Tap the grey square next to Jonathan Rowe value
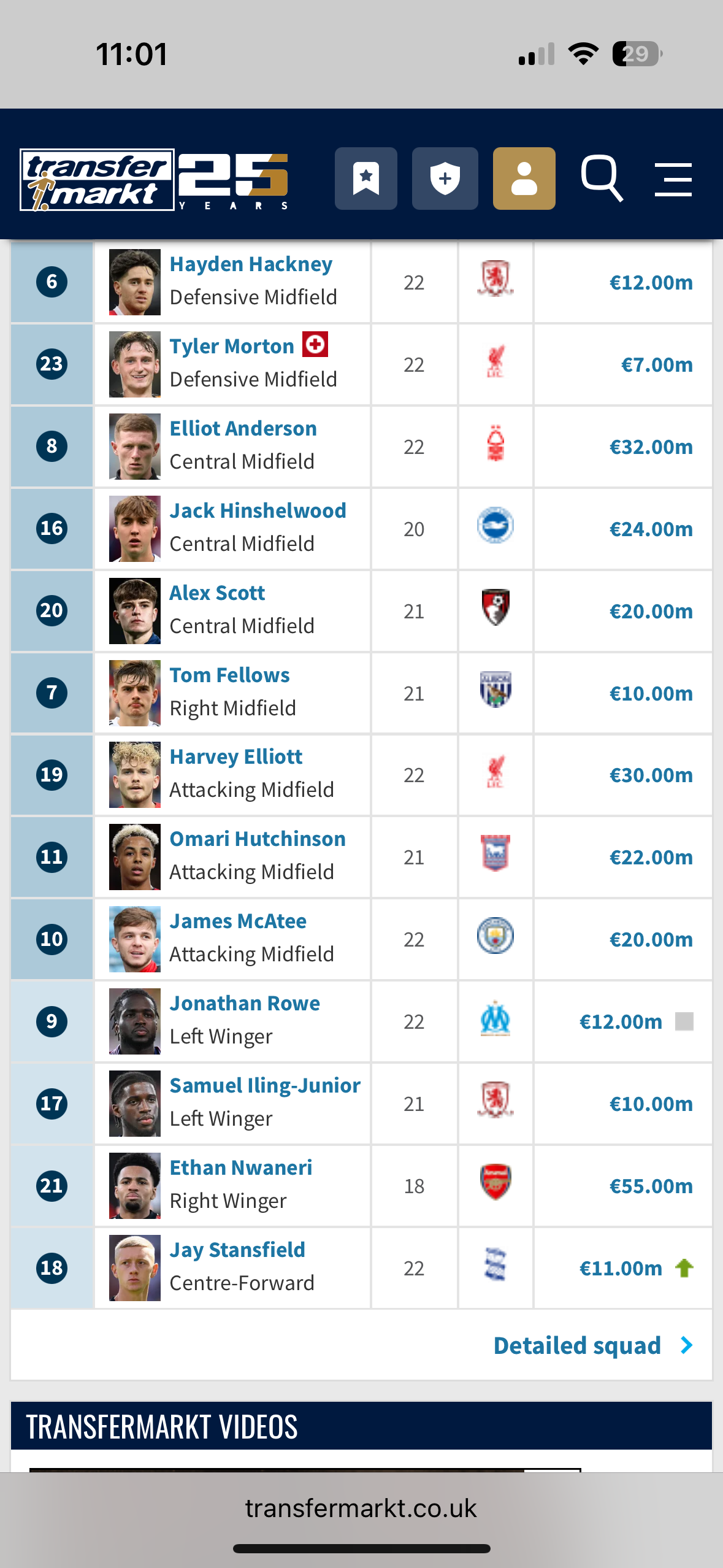This screenshot has height=1568, width=723. (684, 1021)
